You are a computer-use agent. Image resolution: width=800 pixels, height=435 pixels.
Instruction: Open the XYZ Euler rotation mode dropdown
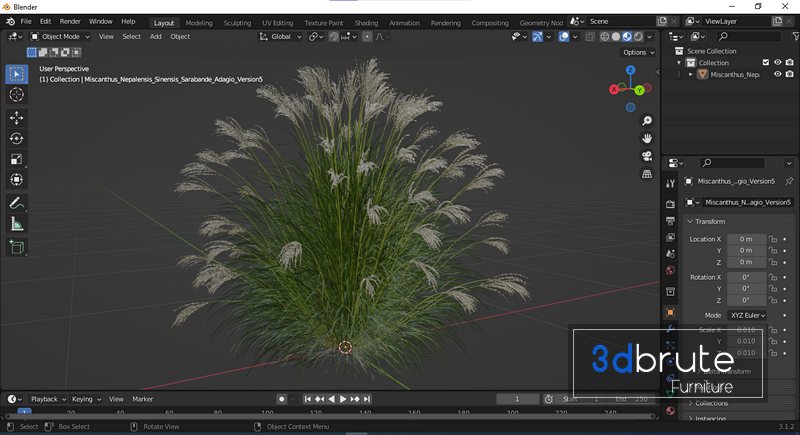point(747,316)
